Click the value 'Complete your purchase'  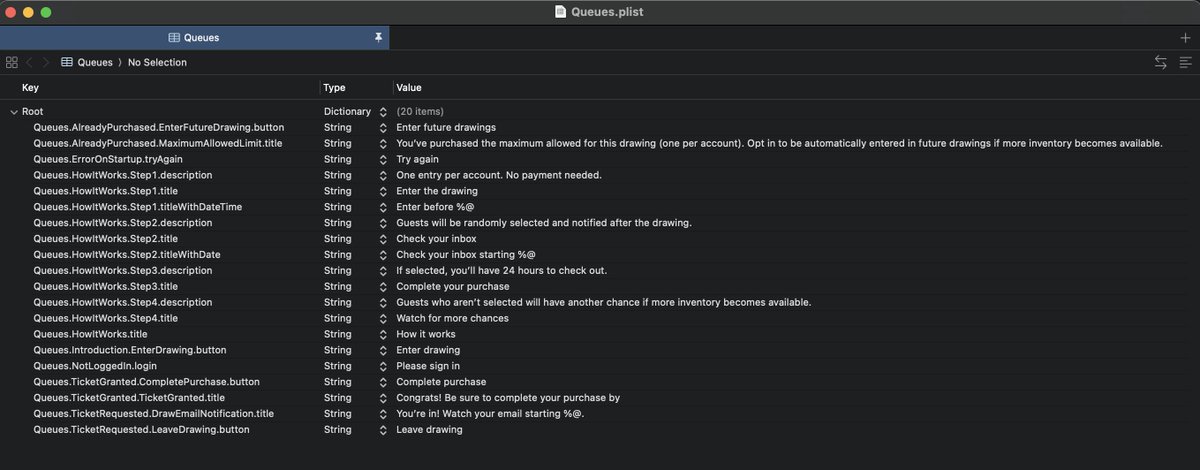coord(453,287)
